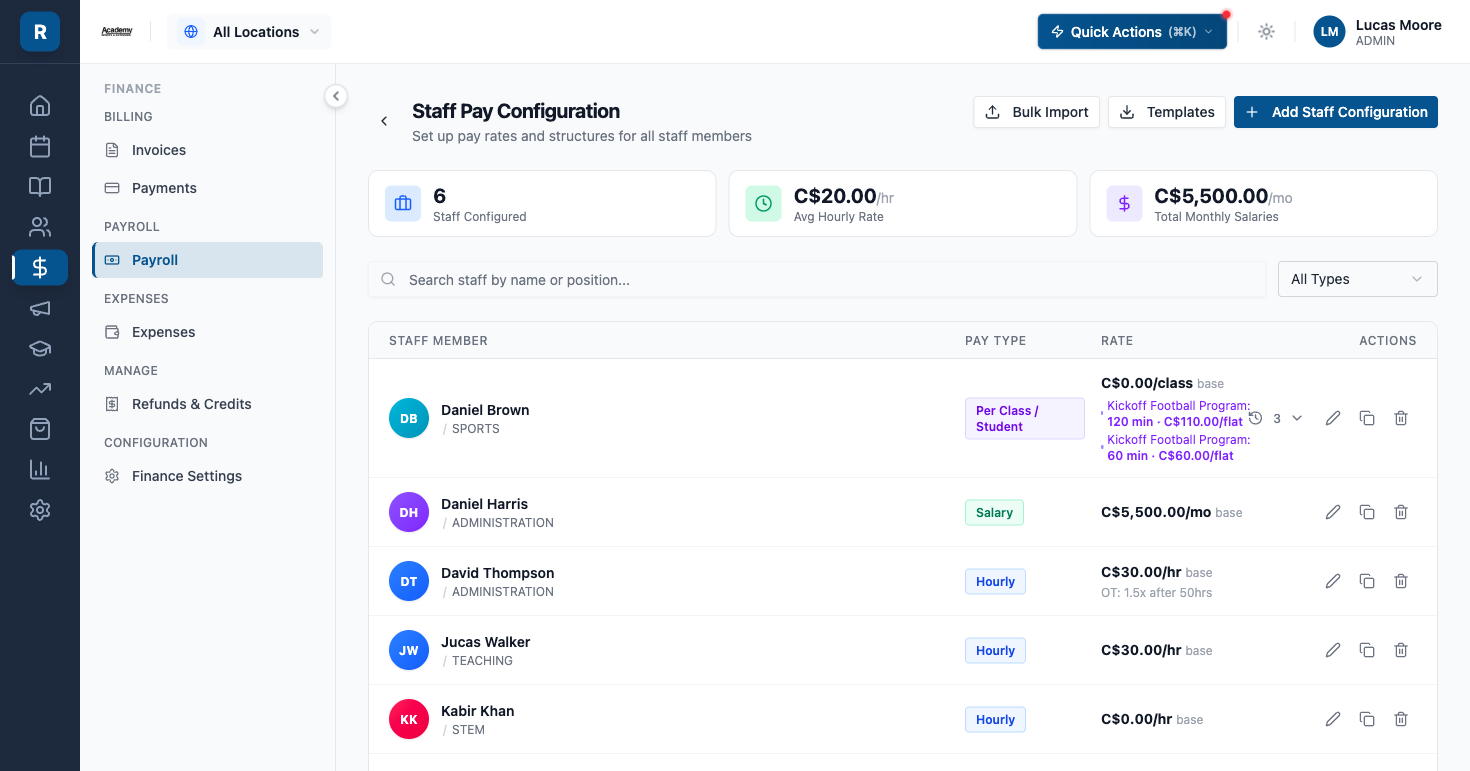Click the Academy logo in the header
This screenshot has height=771, width=1470.
coord(117,32)
